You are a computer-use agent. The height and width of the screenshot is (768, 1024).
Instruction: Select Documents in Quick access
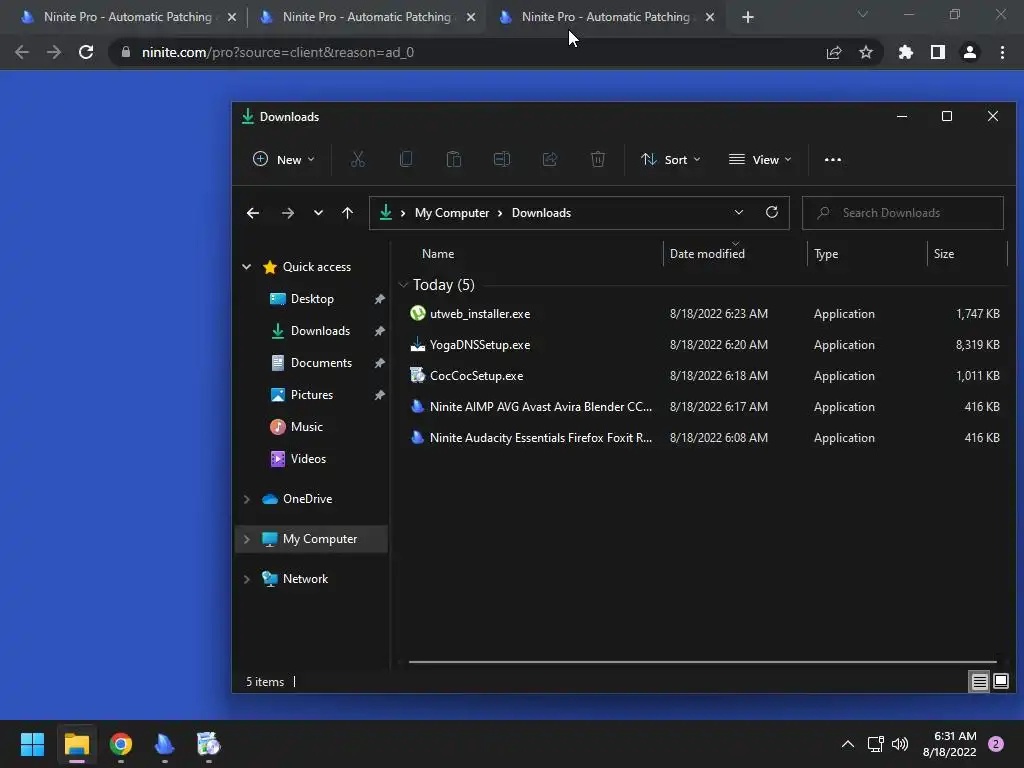(x=321, y=363)
